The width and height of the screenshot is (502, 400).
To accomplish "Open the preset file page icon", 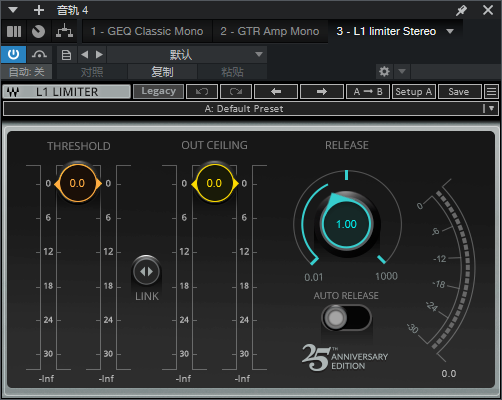I will click(x=66, y=55).
